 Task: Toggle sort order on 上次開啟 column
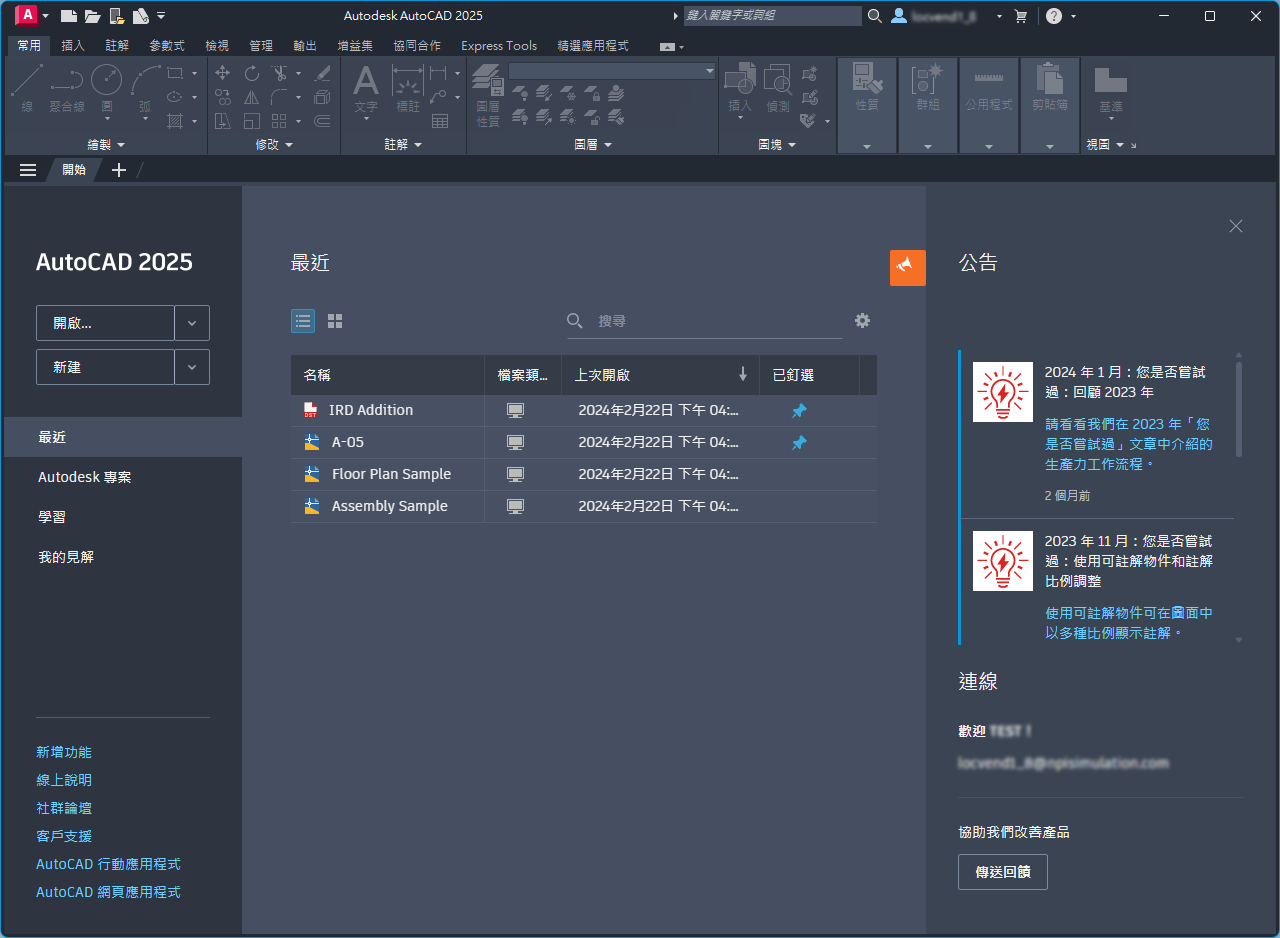tap(743, 375)
